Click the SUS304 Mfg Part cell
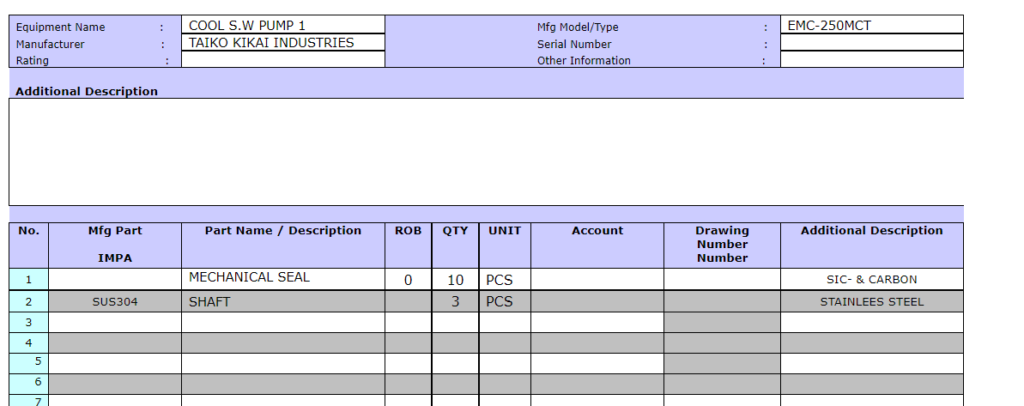 115,301
